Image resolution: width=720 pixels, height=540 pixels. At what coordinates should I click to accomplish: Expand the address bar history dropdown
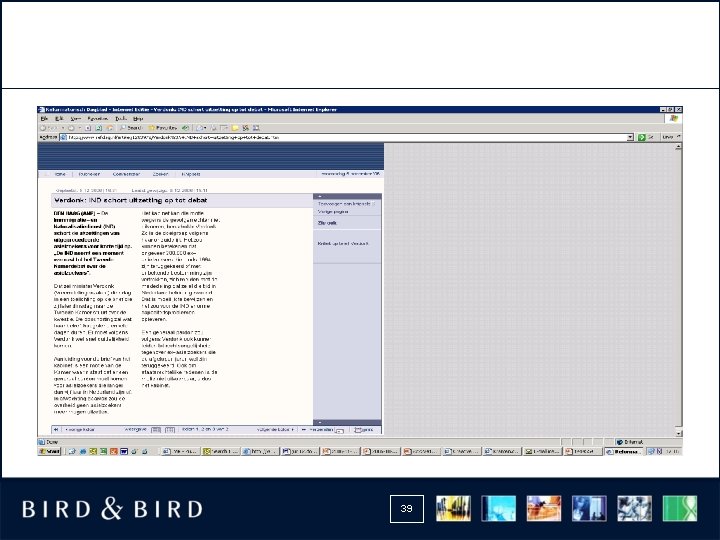point(630,137)
